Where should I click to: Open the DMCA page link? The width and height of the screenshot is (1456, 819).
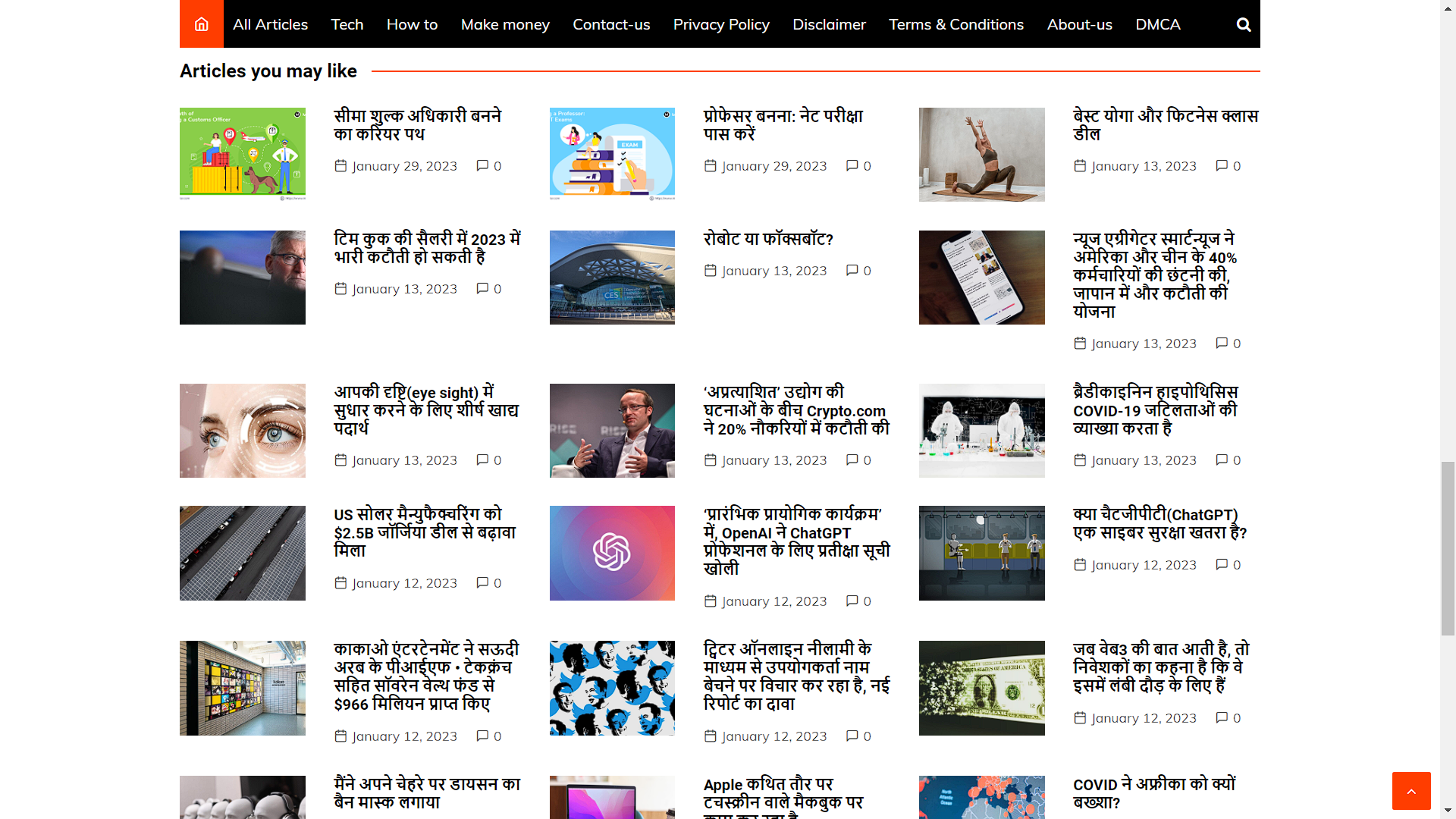click(x=1157, y=24)
